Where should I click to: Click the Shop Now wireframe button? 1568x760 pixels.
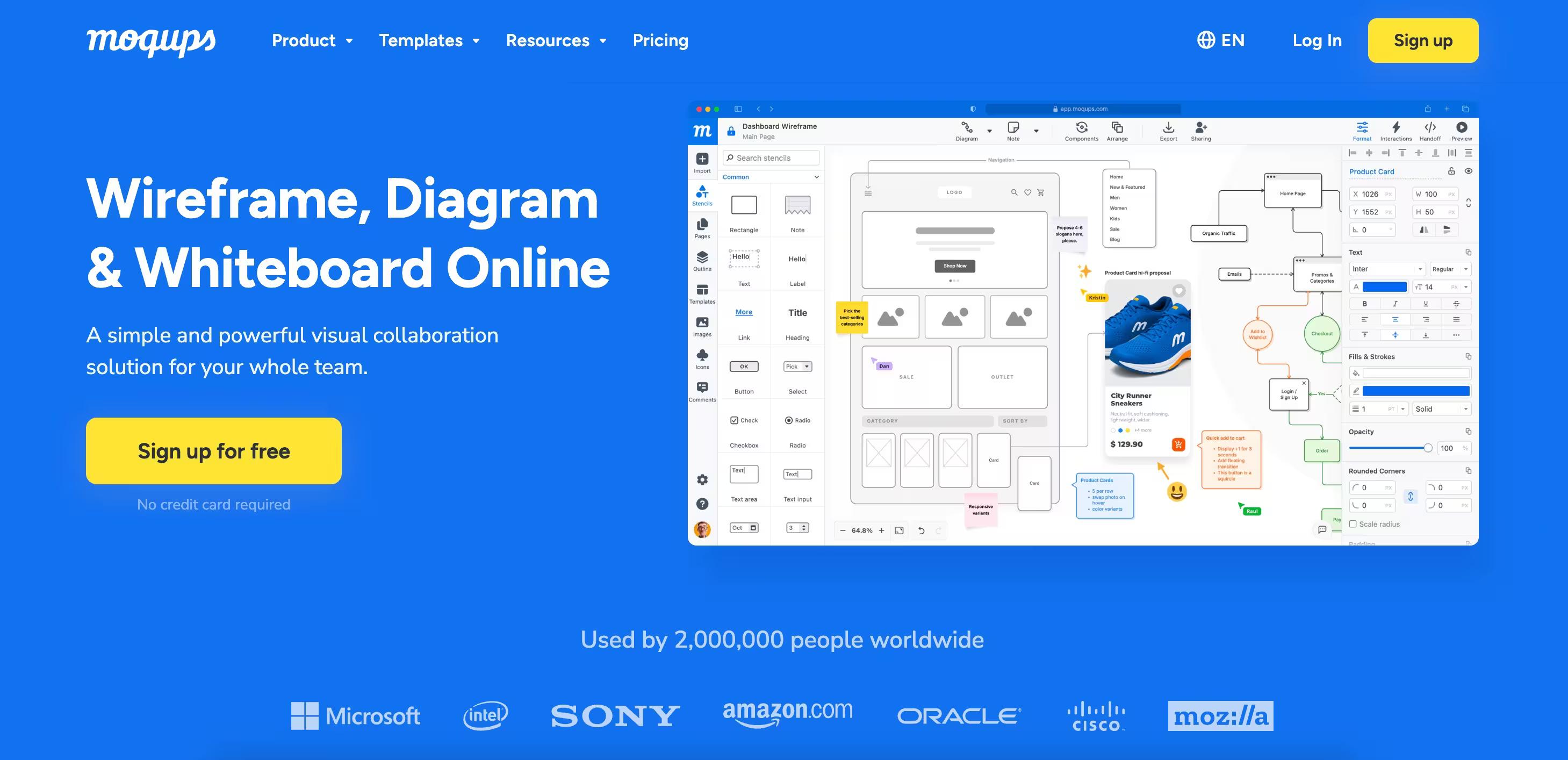pyautogui.click(x=954, y=266)
